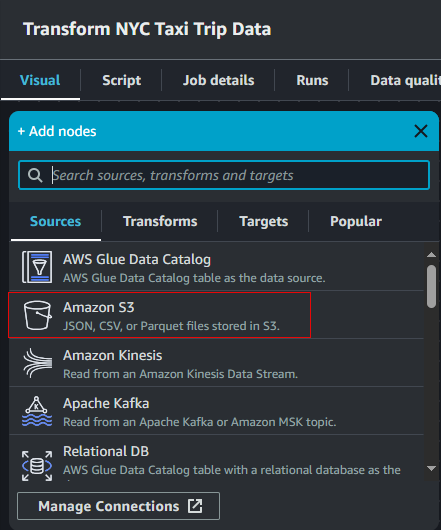Open the Data quality tab
This screenshot has height=530, width=441.
(x=405, y=80)
